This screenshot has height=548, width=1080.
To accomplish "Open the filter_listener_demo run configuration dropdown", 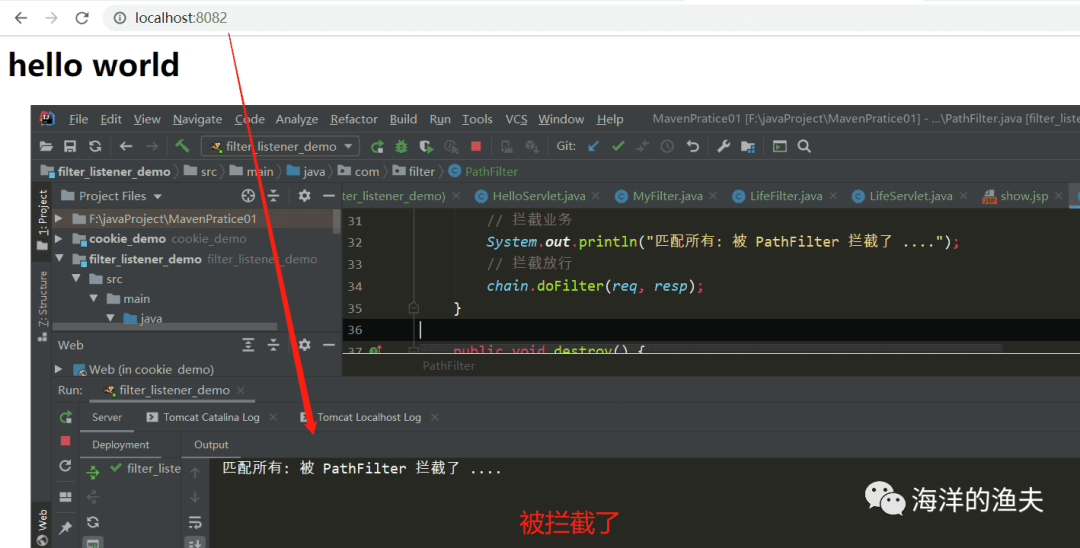I will point(280,146).
